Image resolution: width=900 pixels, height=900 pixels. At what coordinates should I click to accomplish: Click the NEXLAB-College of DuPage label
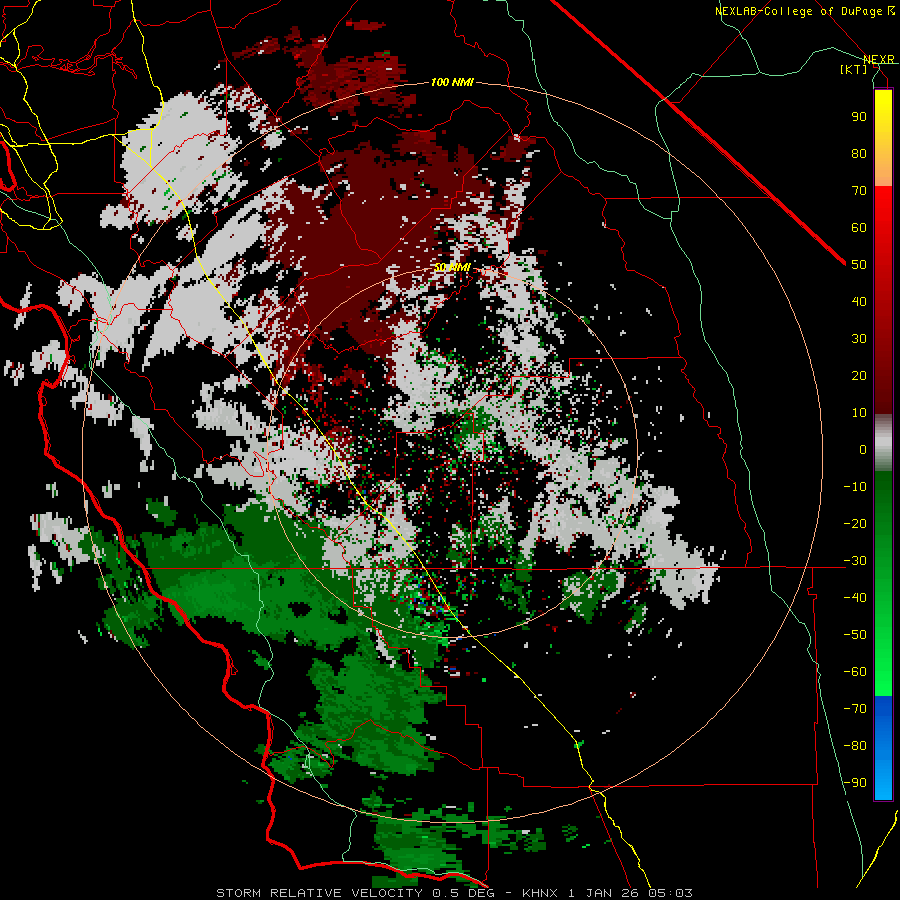coord(804,11)
